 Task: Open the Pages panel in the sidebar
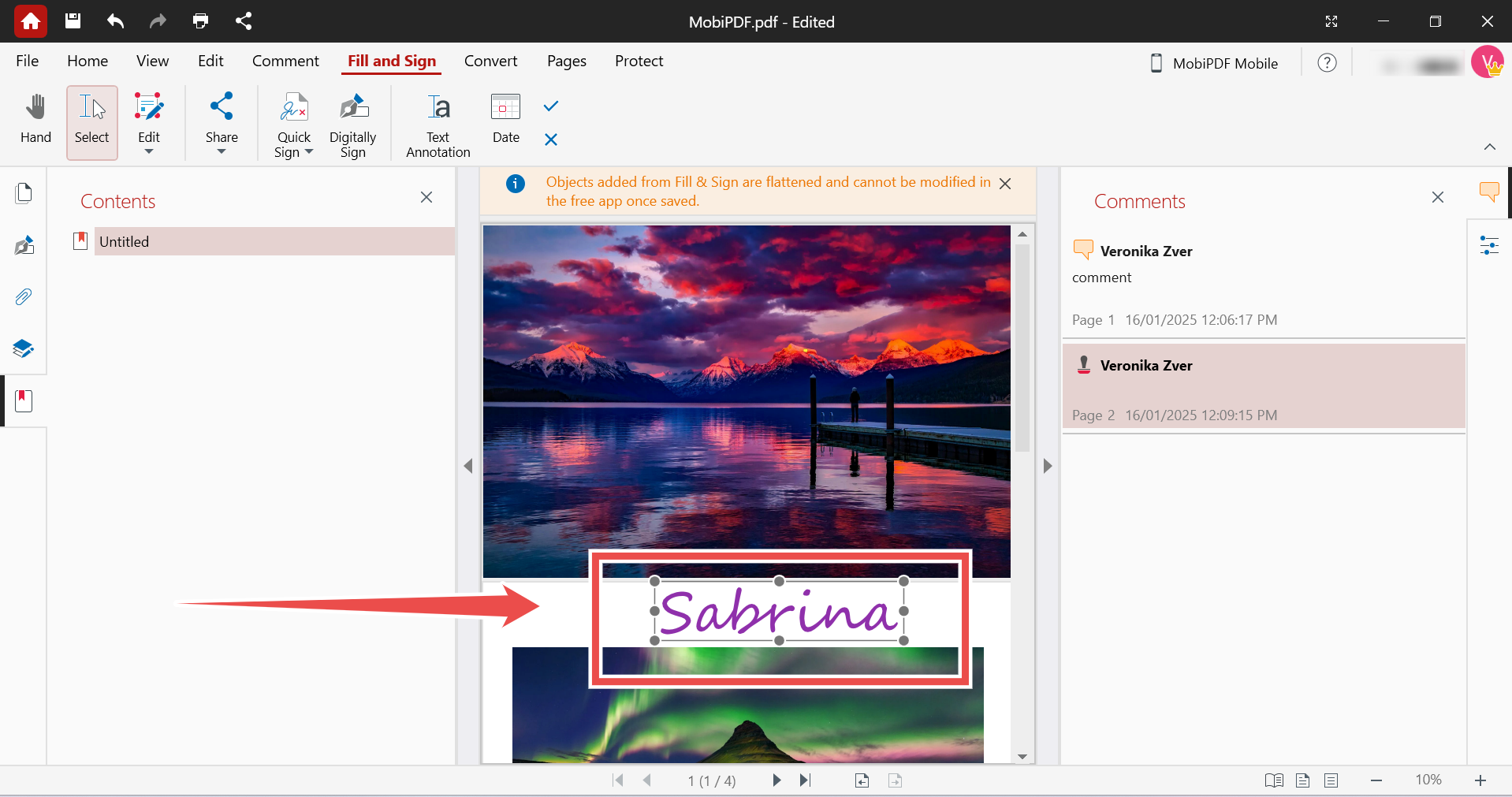[24, 192]
